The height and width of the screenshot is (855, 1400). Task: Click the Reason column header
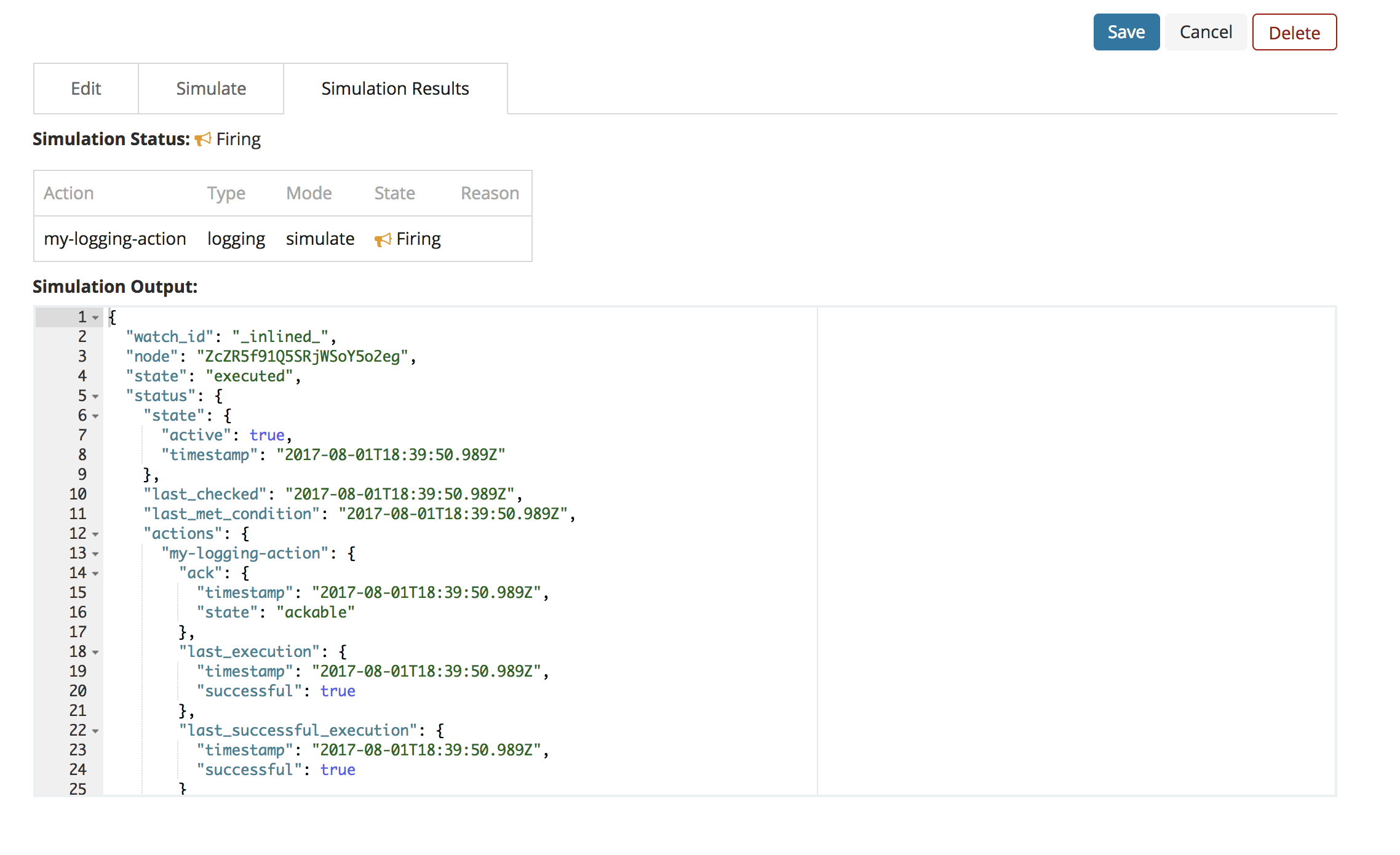pos(490,193)
